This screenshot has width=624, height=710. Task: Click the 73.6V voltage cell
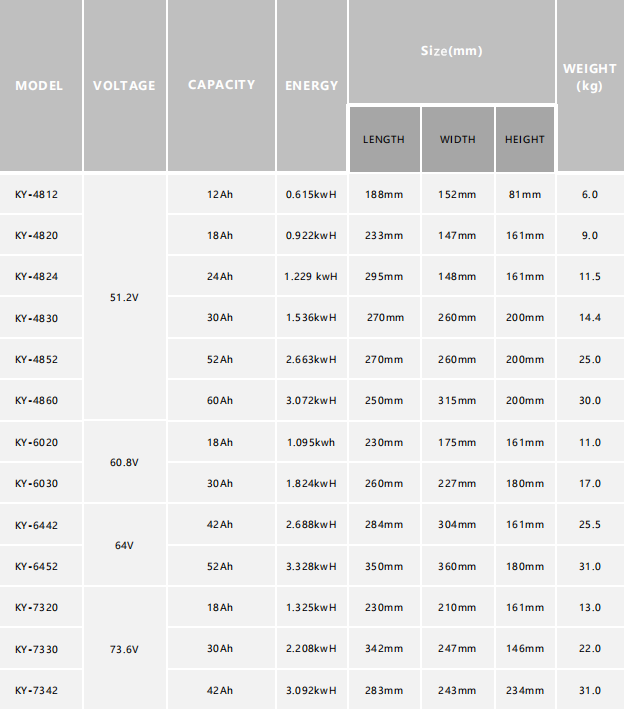tap(124, 649)
